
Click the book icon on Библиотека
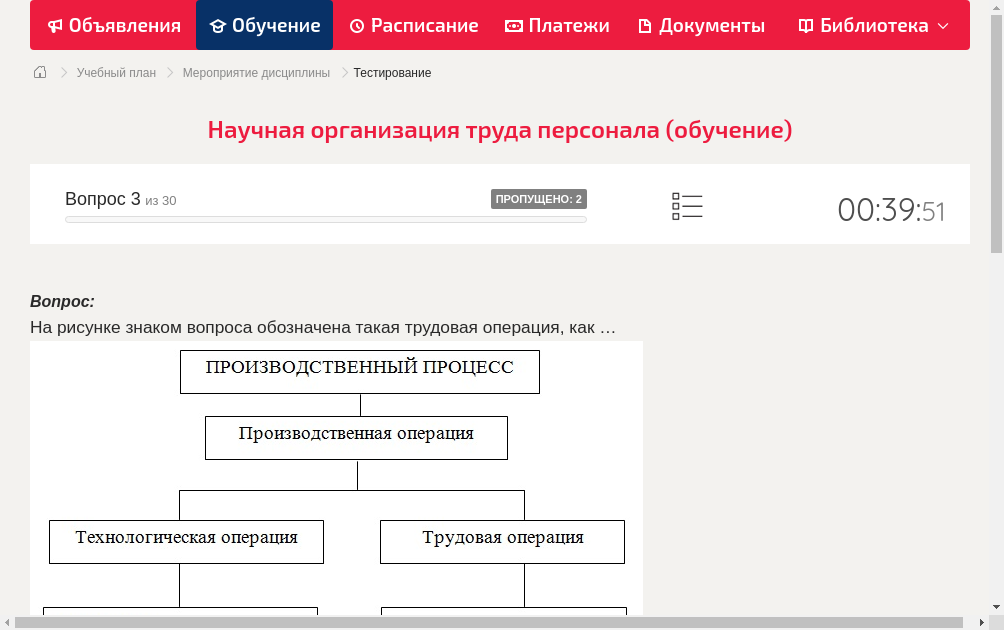tap(806, 25)
